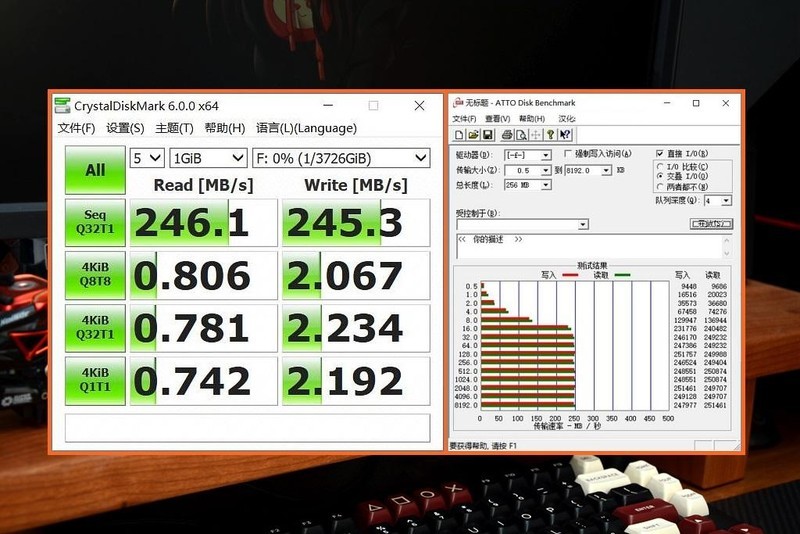Click the yellow question mark About icon
The height and width of the screenshot is (534, 800).
tap(551, 135)
